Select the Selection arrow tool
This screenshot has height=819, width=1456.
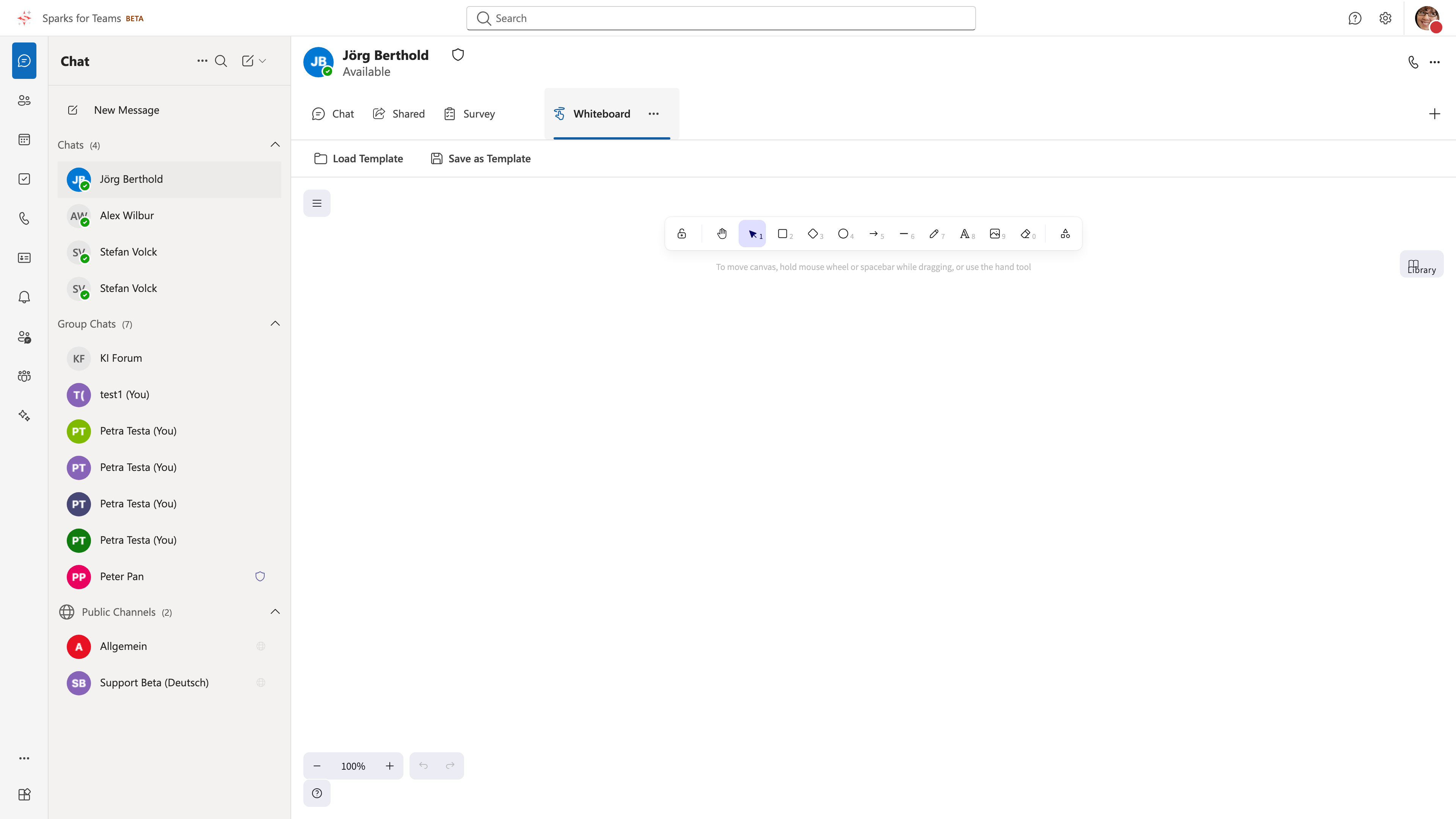click(x=752, y=234)
